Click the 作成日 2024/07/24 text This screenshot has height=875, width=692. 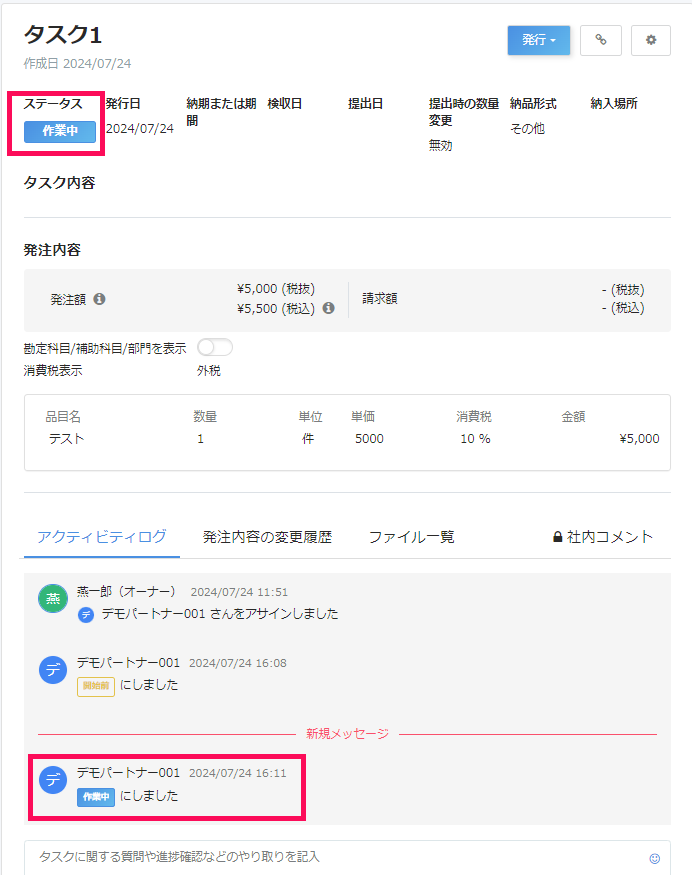[x=78, y=64]
